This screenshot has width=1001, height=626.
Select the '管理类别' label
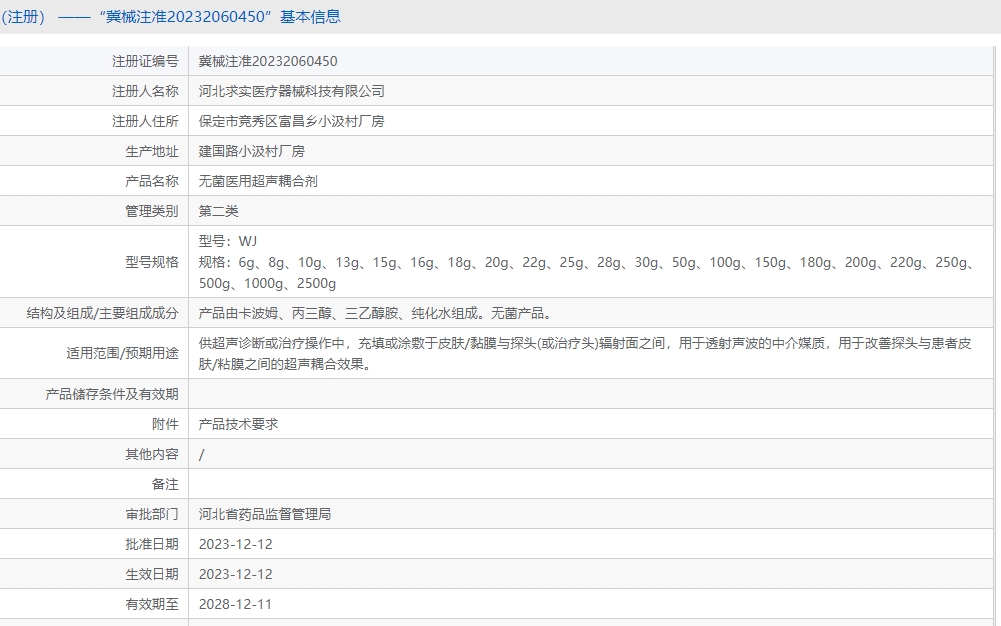pyautogui.click(x=152, y=211)
